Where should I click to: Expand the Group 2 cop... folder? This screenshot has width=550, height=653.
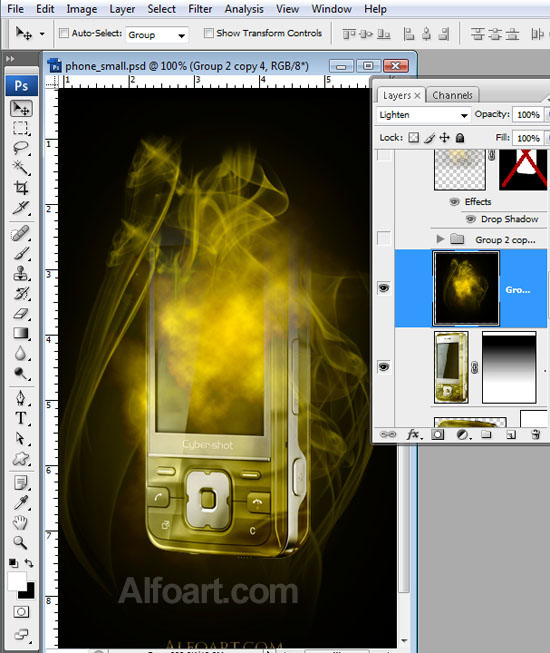tap(440, 239)
